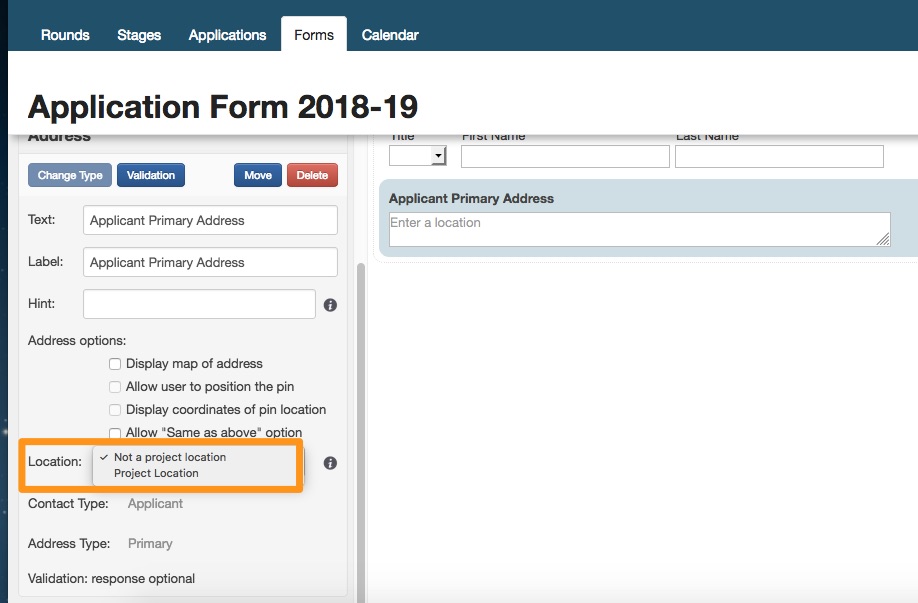This screenshot has width=918, height=603.
Task: Click the Change Type button
Action: tap(70, 175)
